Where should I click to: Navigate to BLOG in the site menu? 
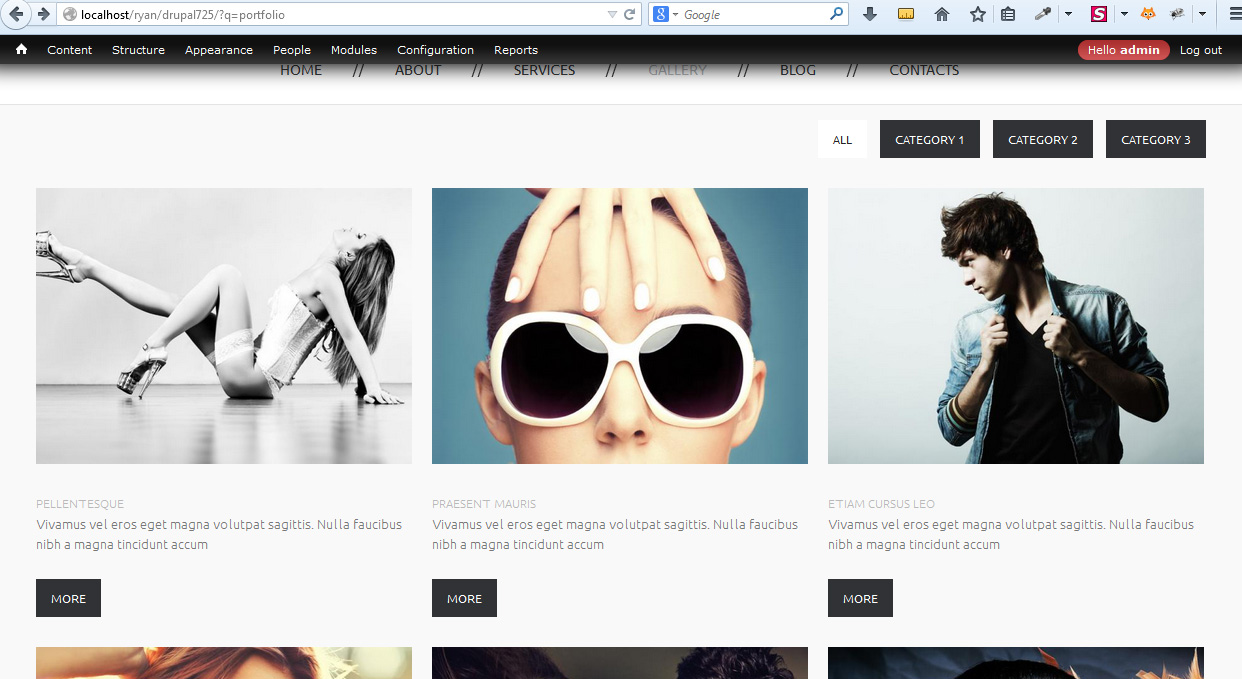798,70
